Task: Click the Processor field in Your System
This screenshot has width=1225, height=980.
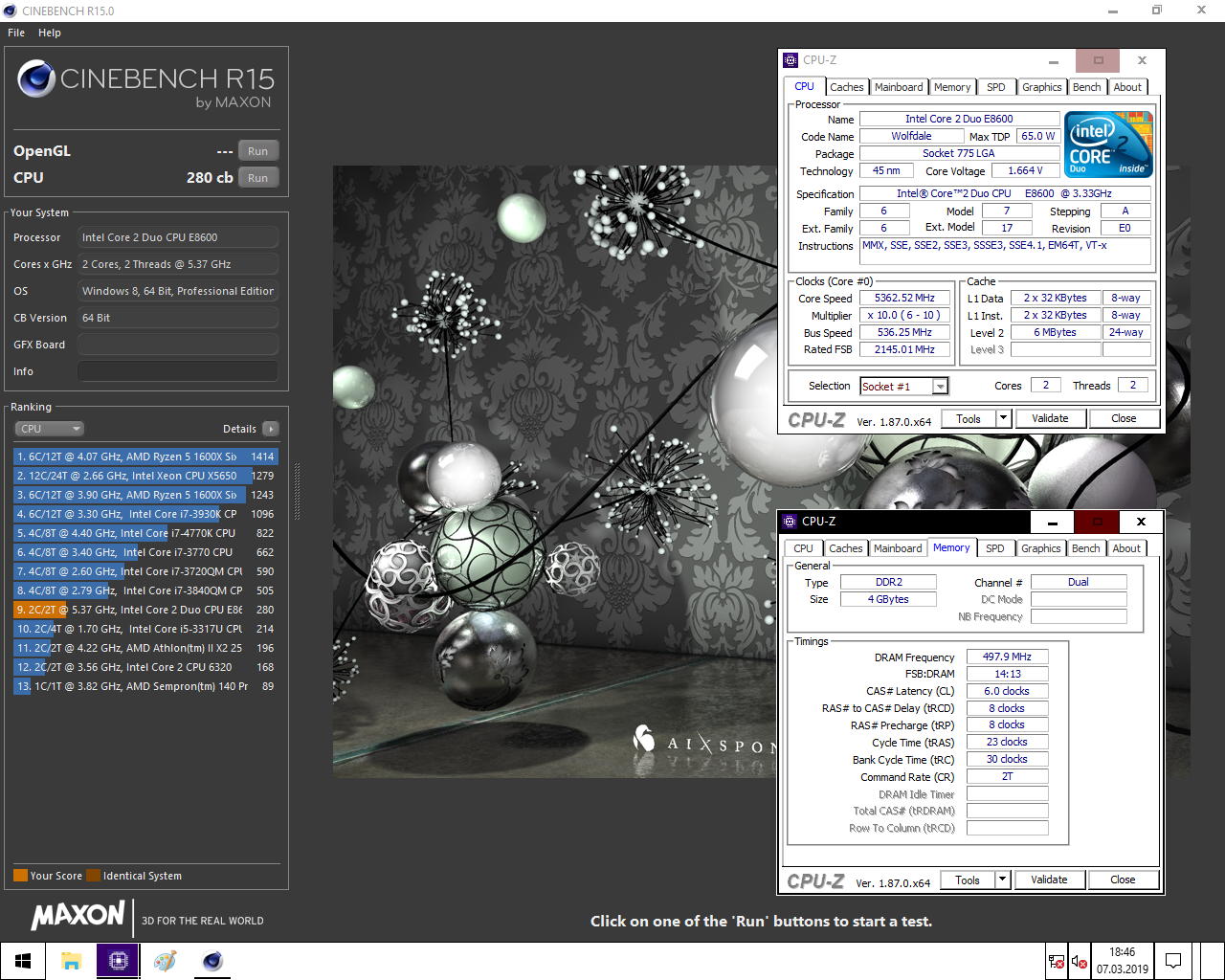Action: 178,237
